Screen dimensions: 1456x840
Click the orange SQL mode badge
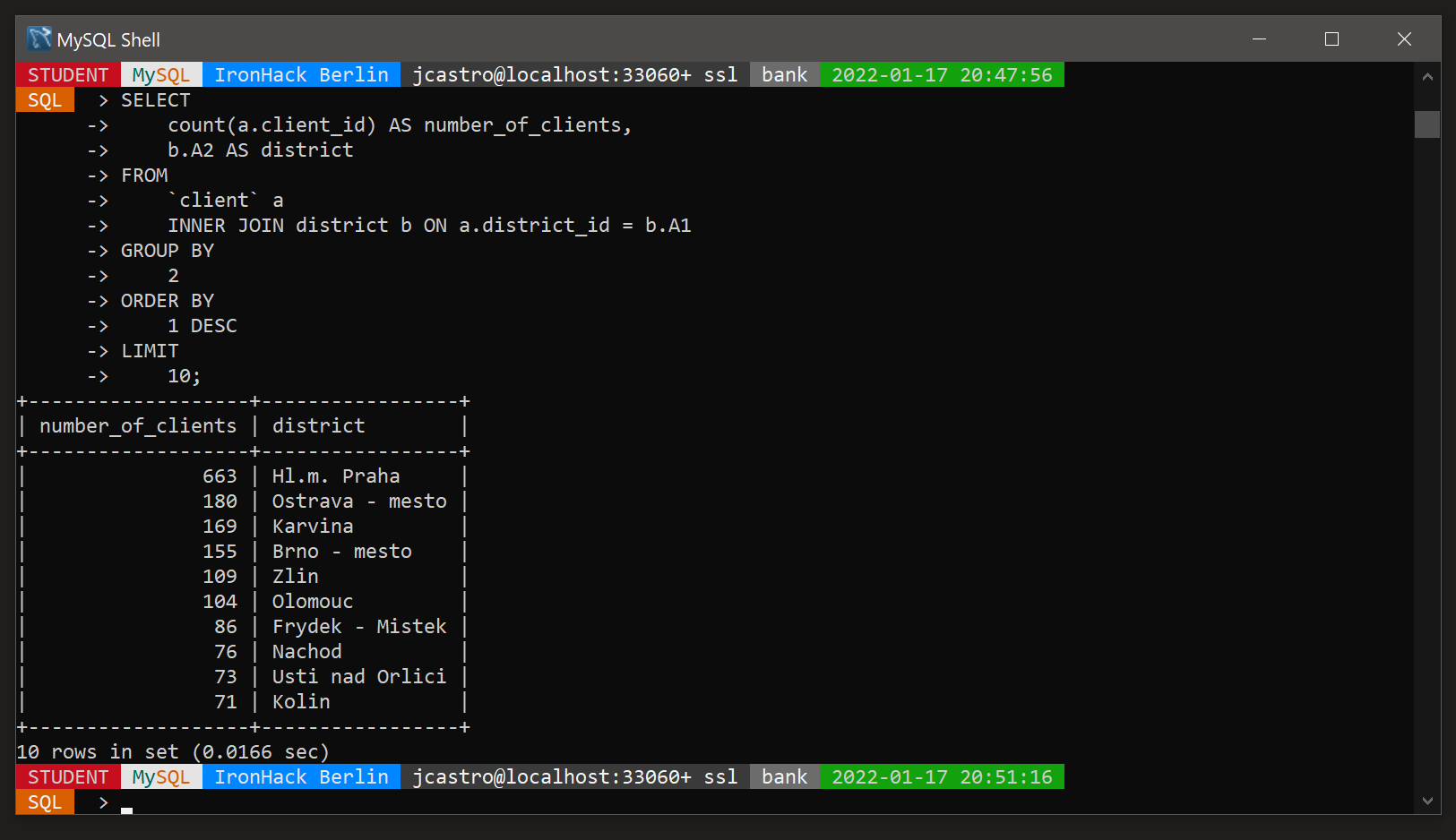[44, 99]
